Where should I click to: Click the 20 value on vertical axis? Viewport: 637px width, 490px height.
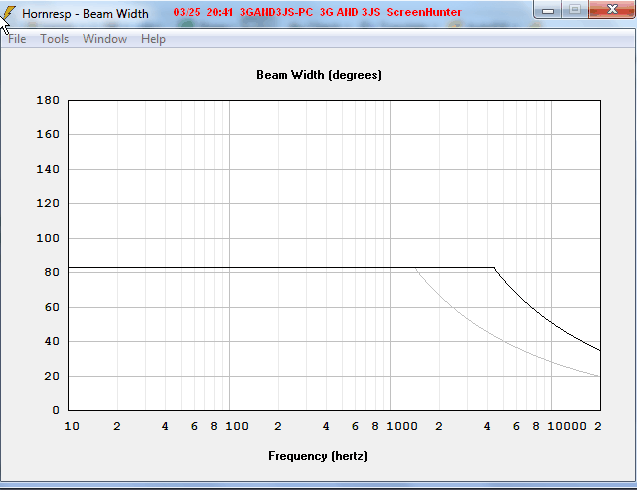tap(52, 376)
